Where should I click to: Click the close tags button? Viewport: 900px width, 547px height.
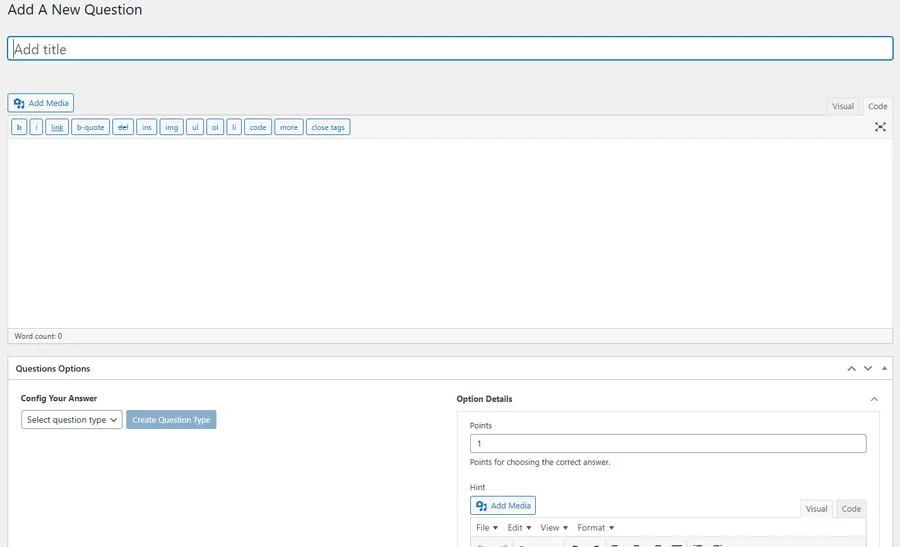click(x=328, y=127)
